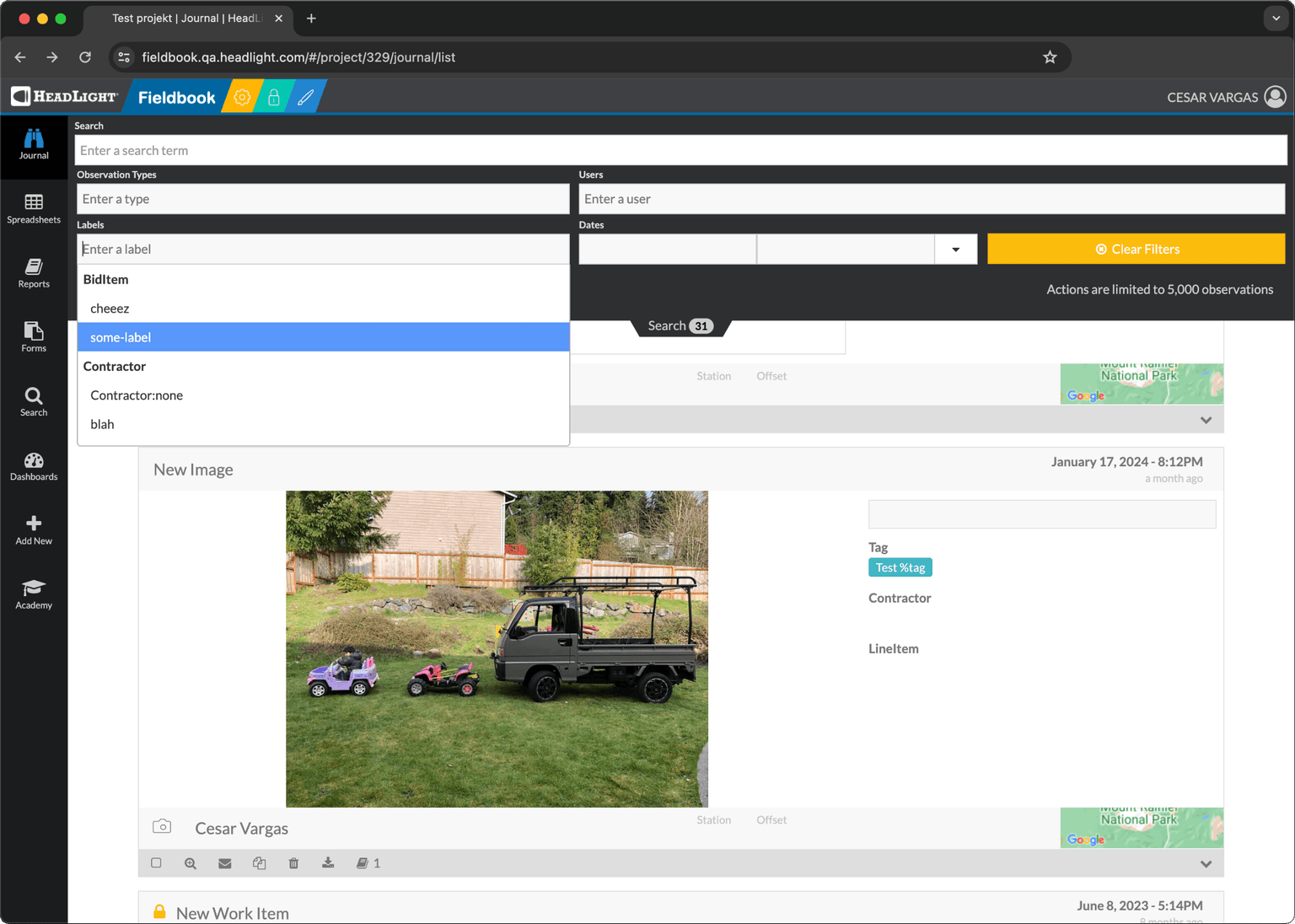Expand the New Image entry chevron

(x=1206, y=864)
